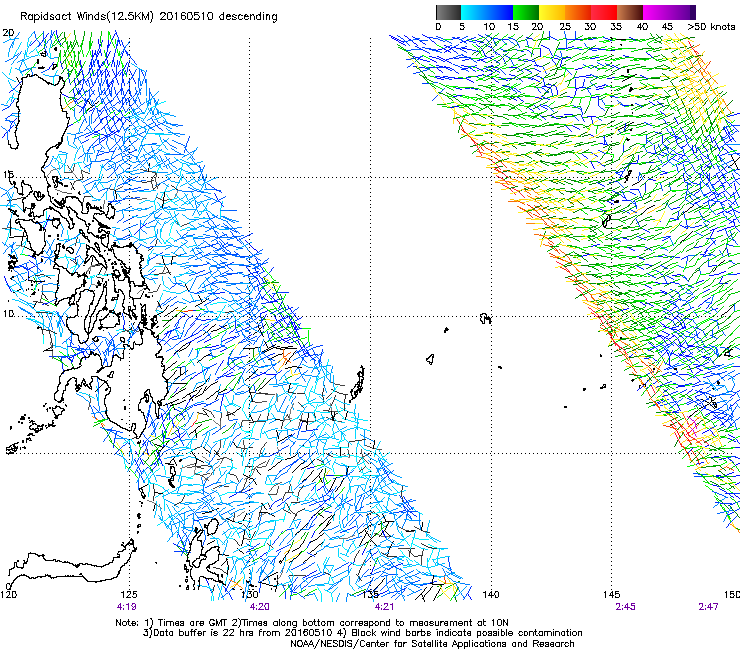Click the '40' tick label on color scale
The image size is (740, 650).
[x=642, y=26]
